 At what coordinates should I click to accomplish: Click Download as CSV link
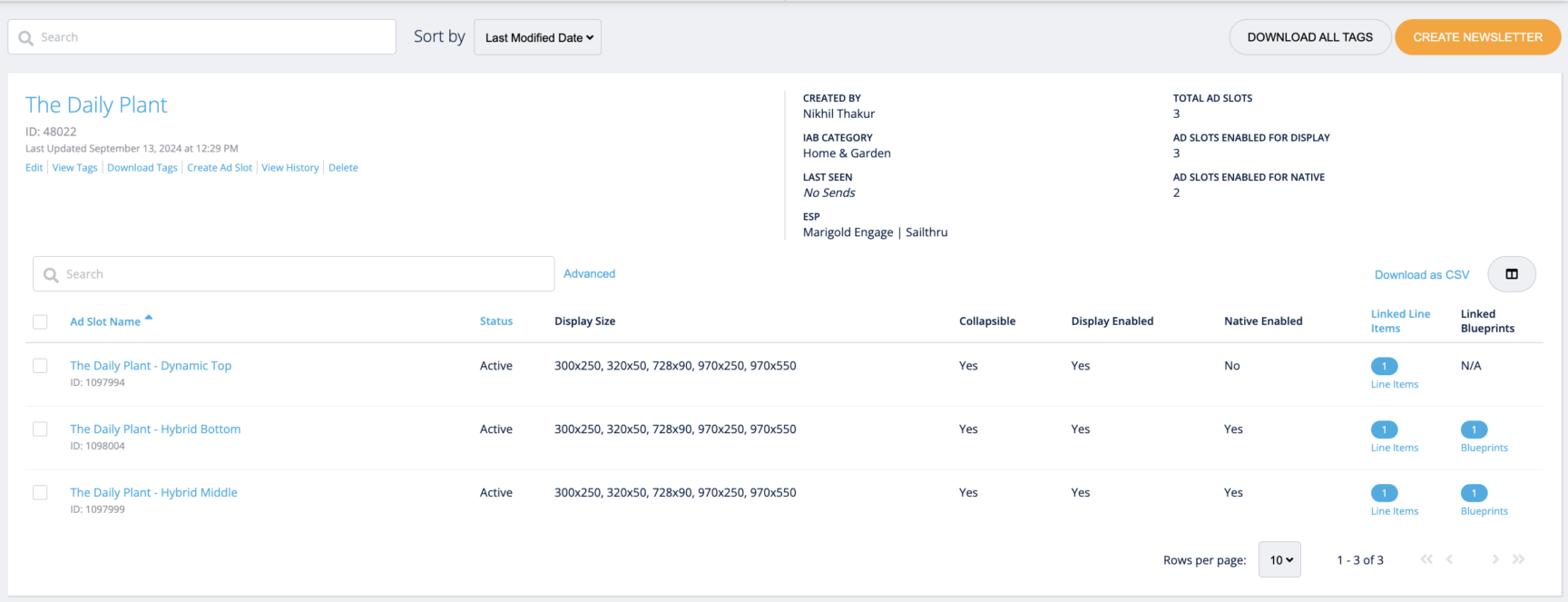click(1421, 275)
